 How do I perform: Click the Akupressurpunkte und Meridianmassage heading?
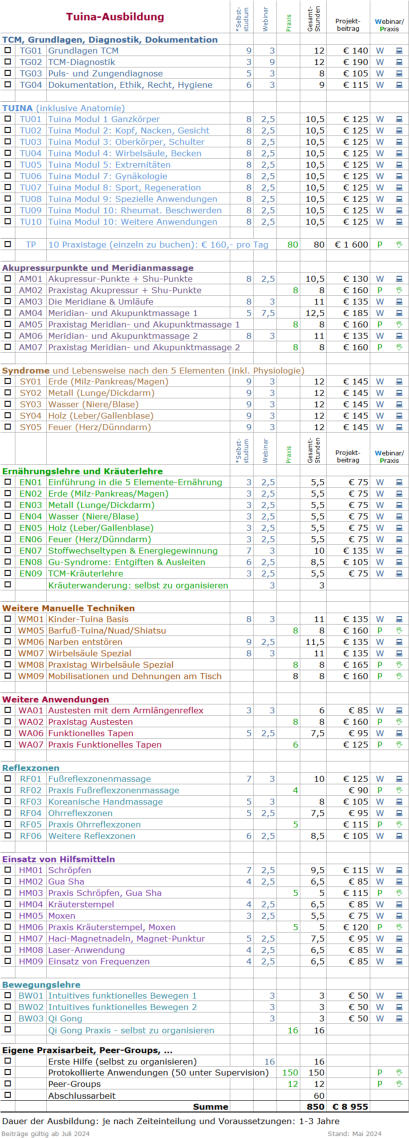click(x=96, y=267)
